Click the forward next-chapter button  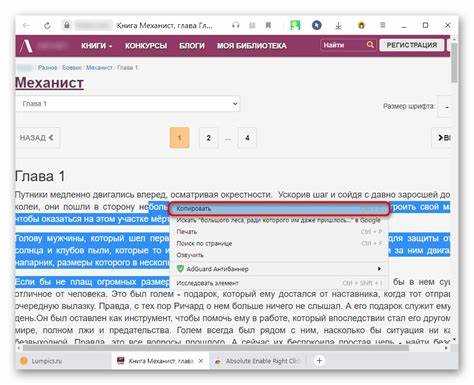tap(442, 137)
